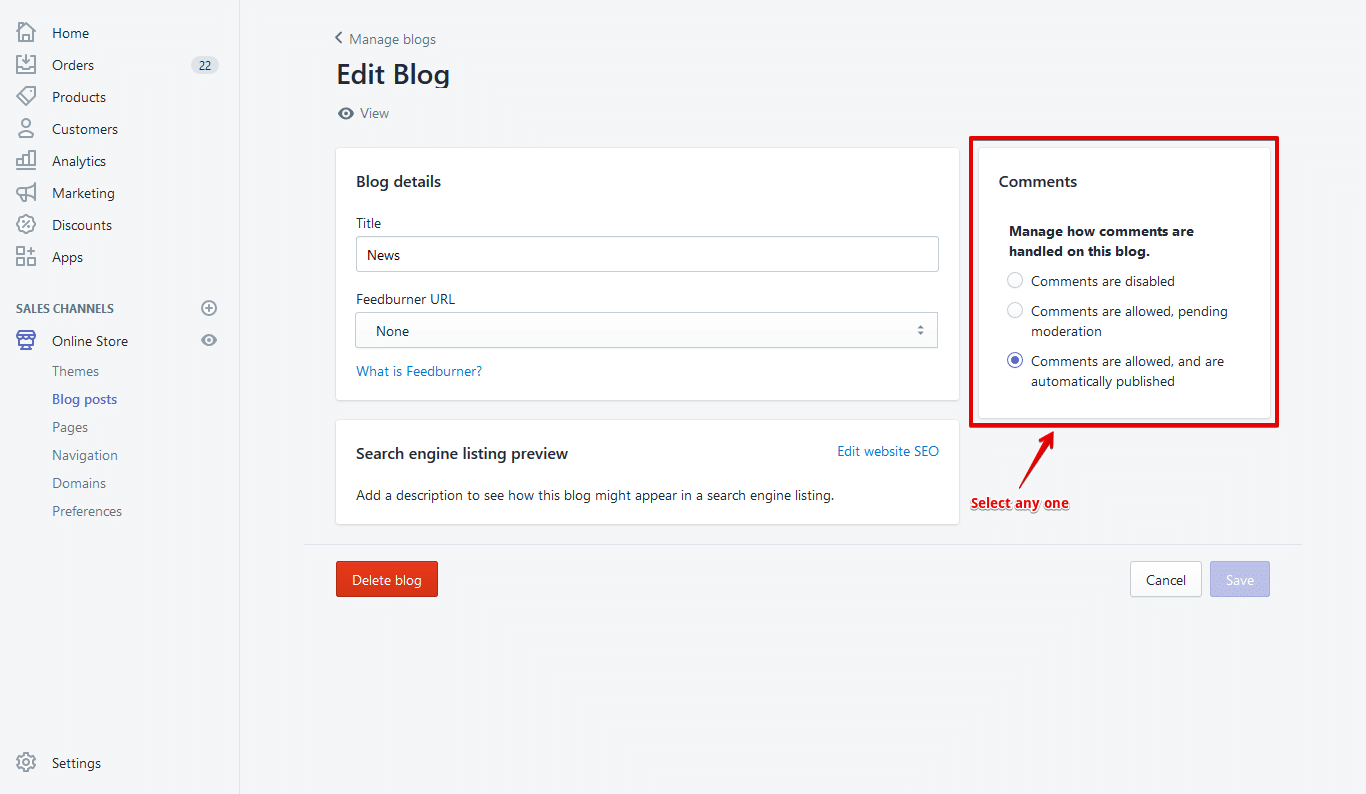This screenshot has width=1366, height=794.
Task: Select 'Comments are allowed, and are automatically published'
Action: (1015, 360)
